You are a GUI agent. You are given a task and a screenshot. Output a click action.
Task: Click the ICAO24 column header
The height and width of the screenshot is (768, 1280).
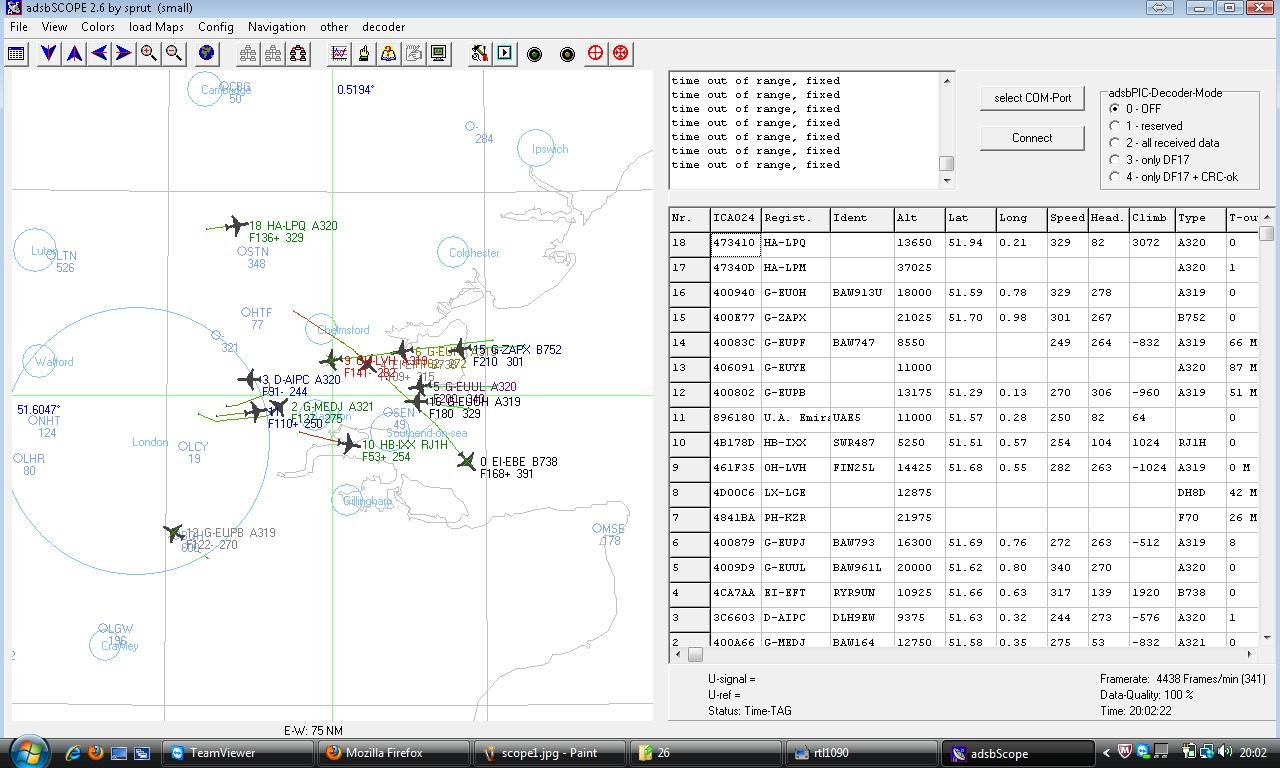(x=735, y=218)
